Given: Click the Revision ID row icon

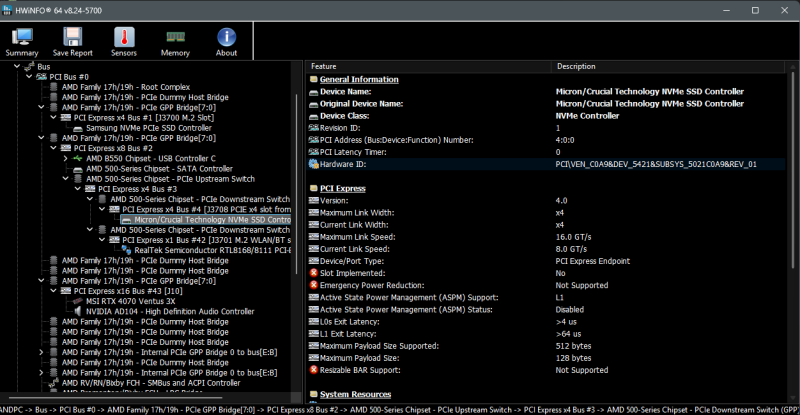Looking at the screenshot, I should tap(313, 128).
